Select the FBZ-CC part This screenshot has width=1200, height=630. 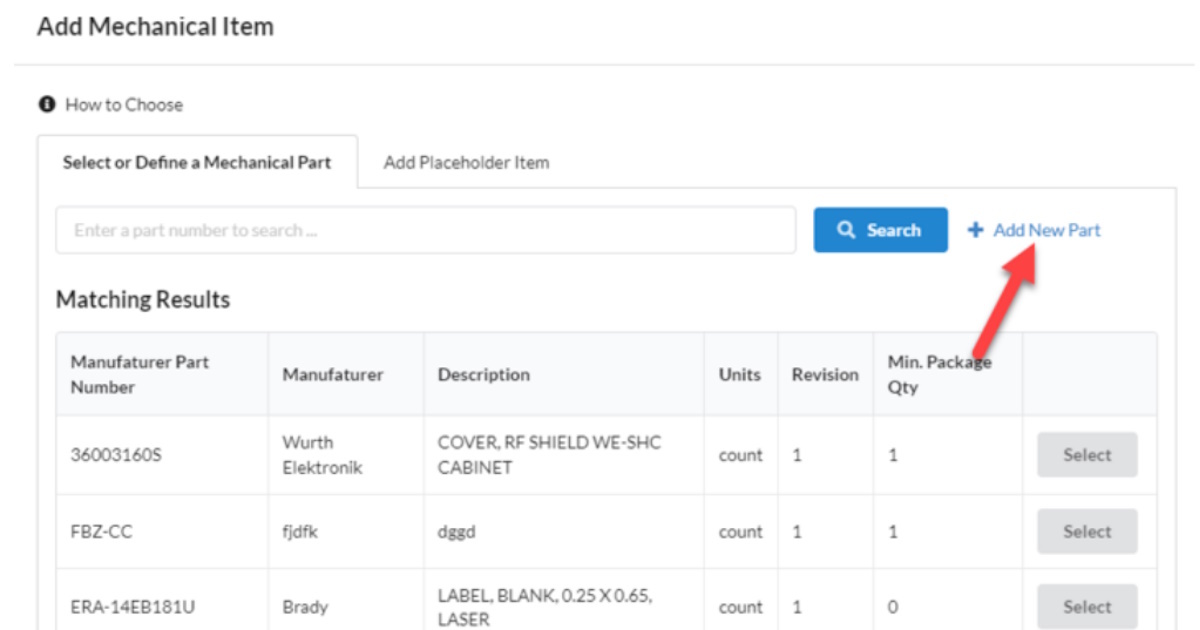pyautogui.click(x=1086, y=531)
